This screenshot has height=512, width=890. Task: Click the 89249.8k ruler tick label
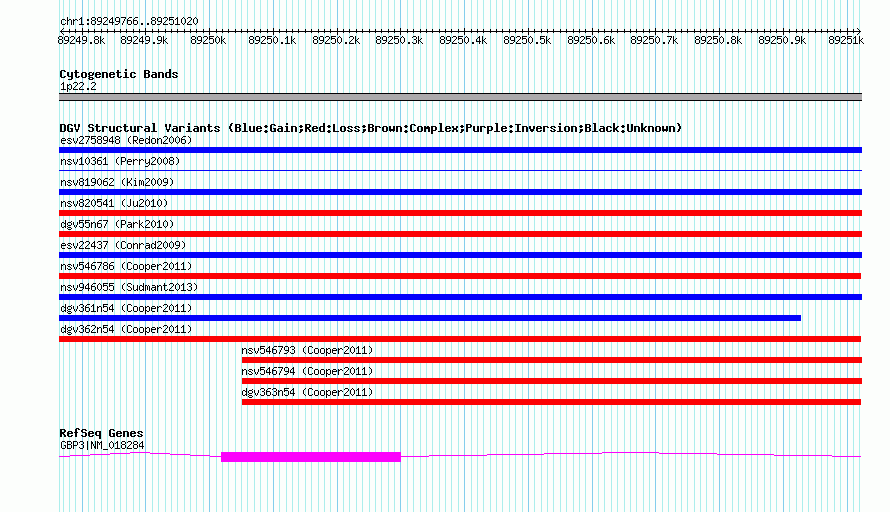click(x=81, y=40)
